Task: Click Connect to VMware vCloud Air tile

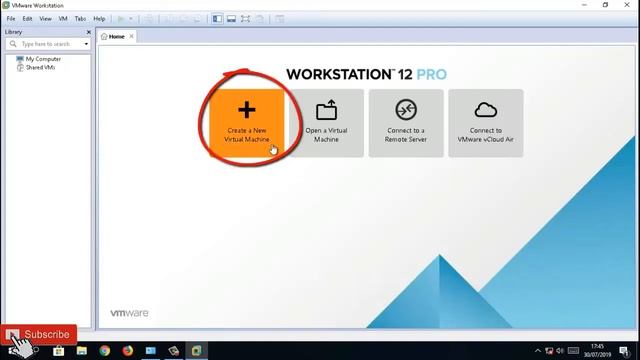Action: pyautogui.click(x=486, y=123)
